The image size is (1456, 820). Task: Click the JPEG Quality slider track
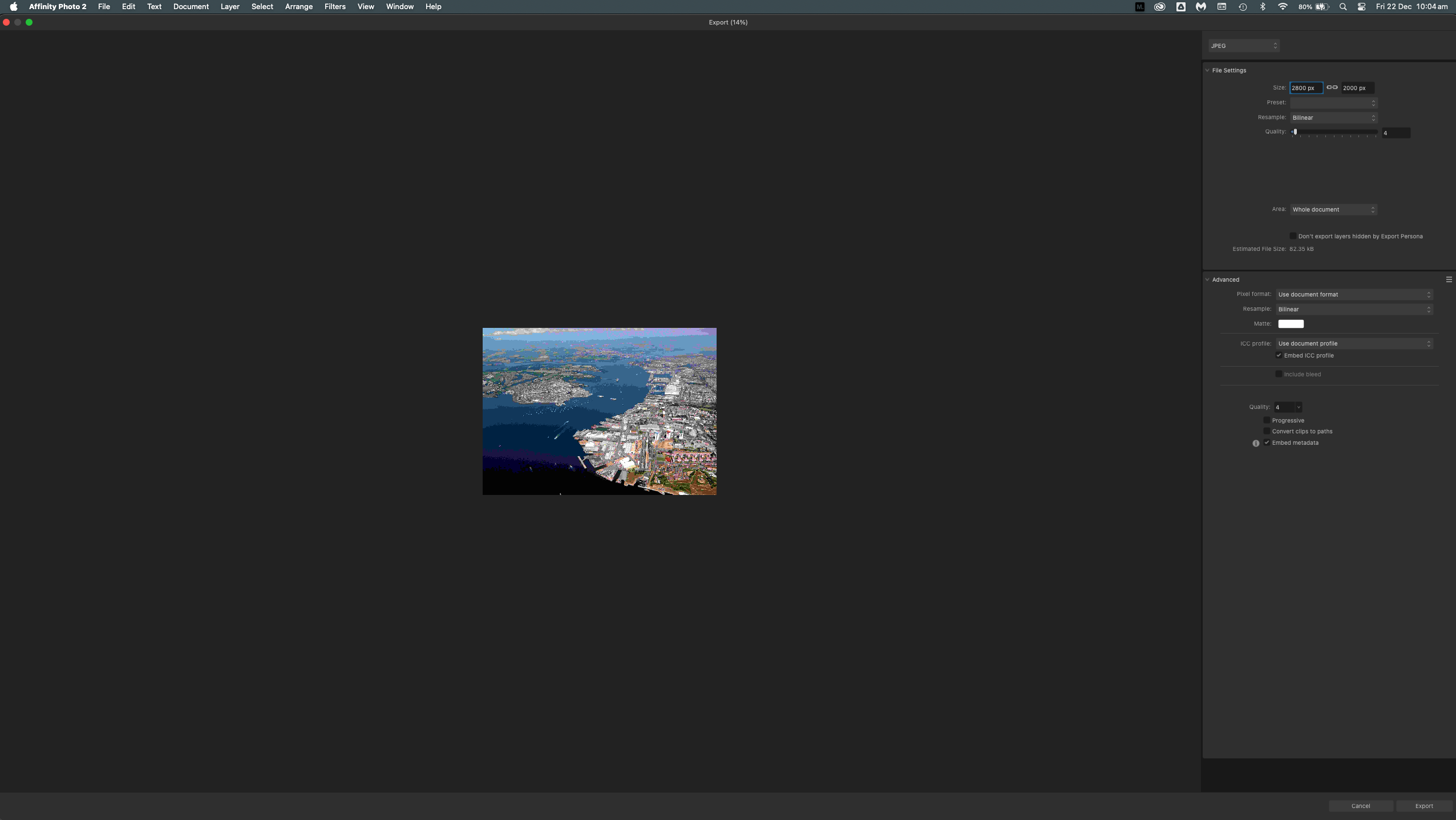point(1334,132)
